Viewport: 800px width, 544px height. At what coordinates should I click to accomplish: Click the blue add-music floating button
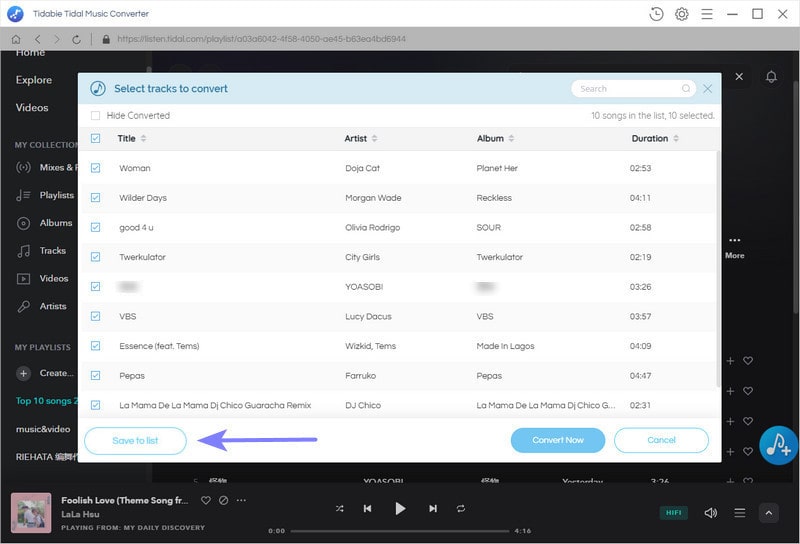[779, 446]
